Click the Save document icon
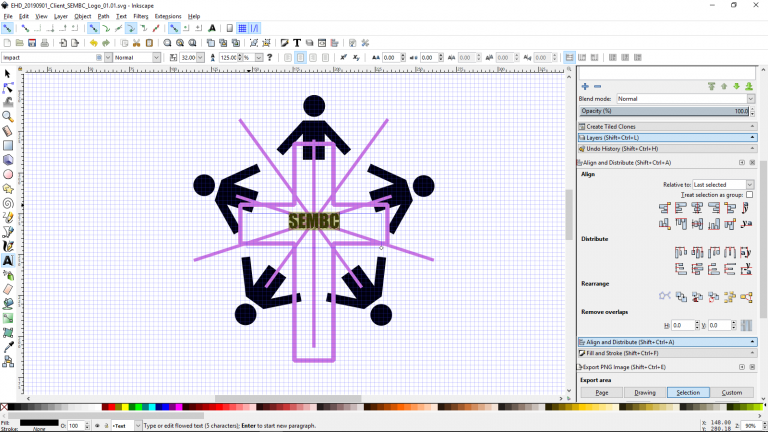 click(32, 43)
